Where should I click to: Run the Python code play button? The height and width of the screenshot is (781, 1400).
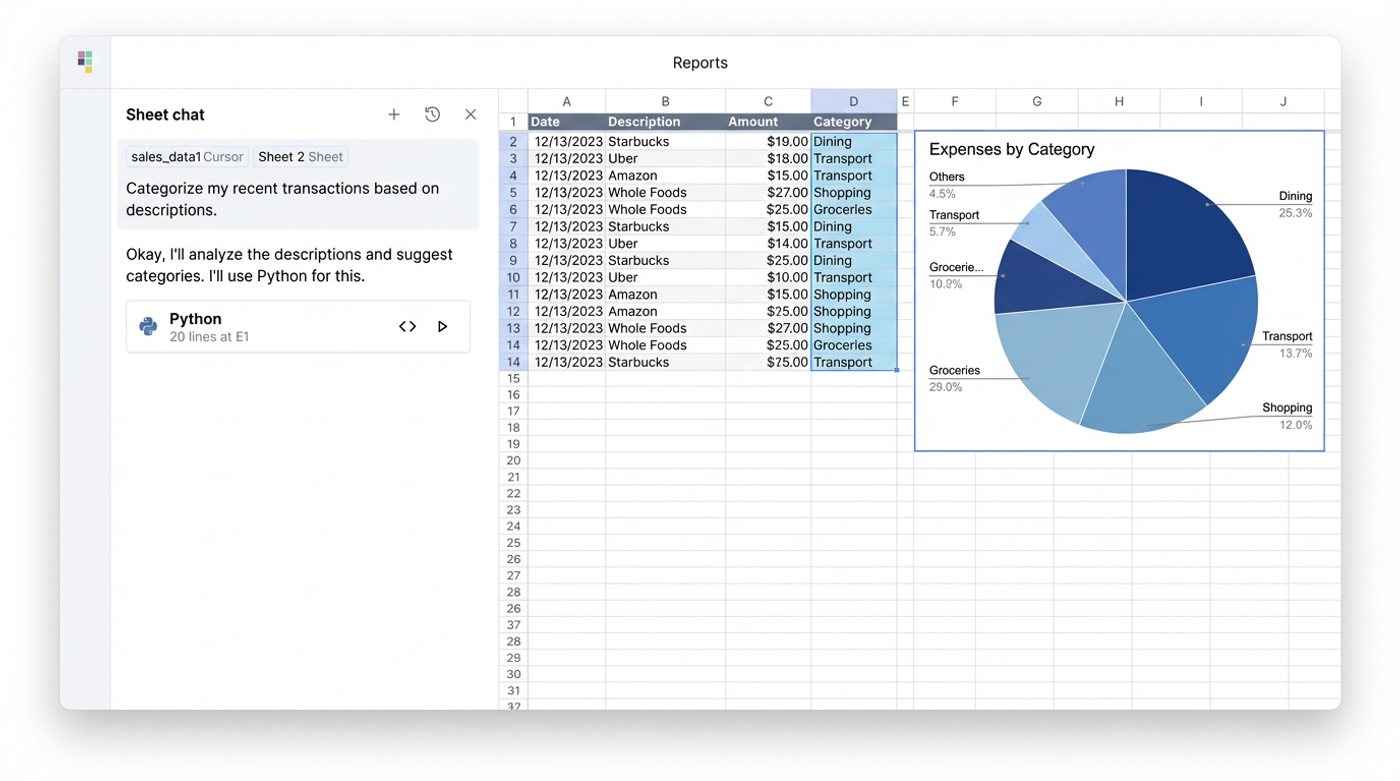coord(442,327)
